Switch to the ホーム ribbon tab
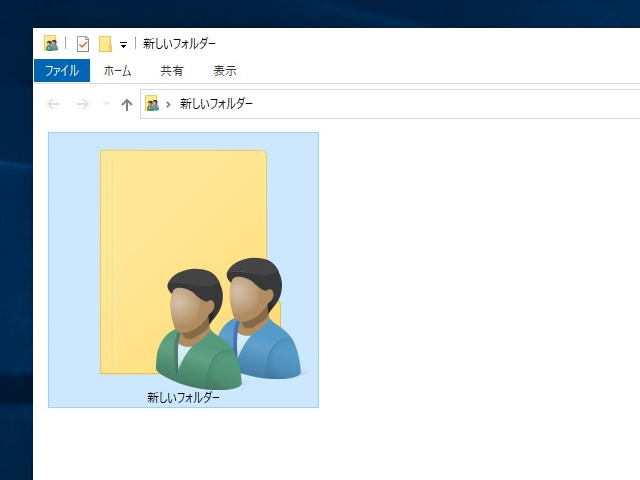This screenshot has width=640, height=480. coord(118,71)
